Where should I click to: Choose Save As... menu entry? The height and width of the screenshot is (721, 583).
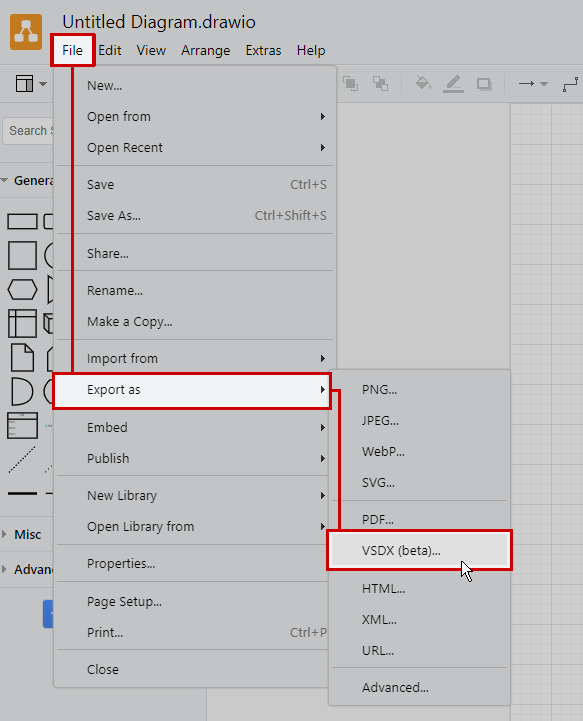pos(195,216)
